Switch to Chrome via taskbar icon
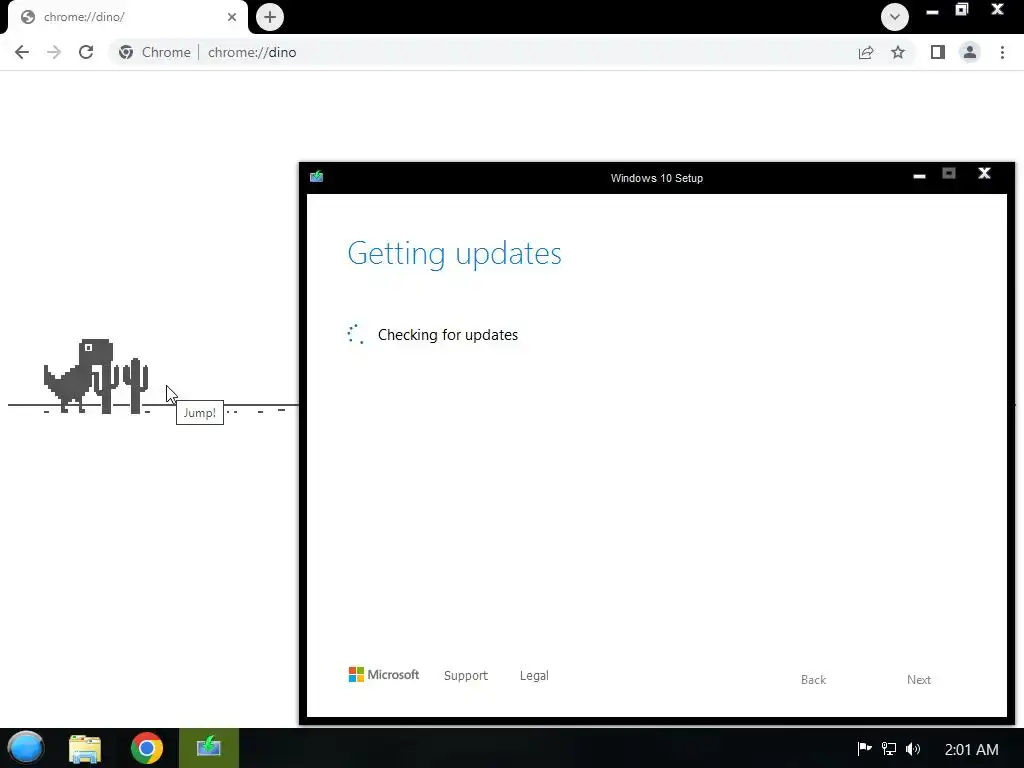Viewport: 1024px width, 768px height. tap(147, 748)
